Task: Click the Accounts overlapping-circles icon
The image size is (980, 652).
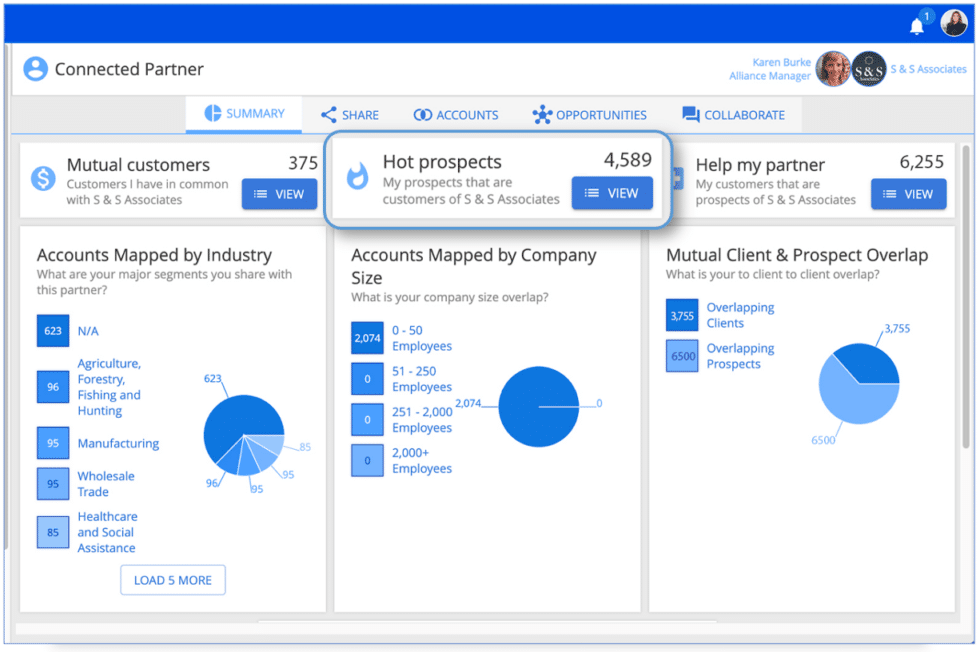Action: tap(422, 114)
